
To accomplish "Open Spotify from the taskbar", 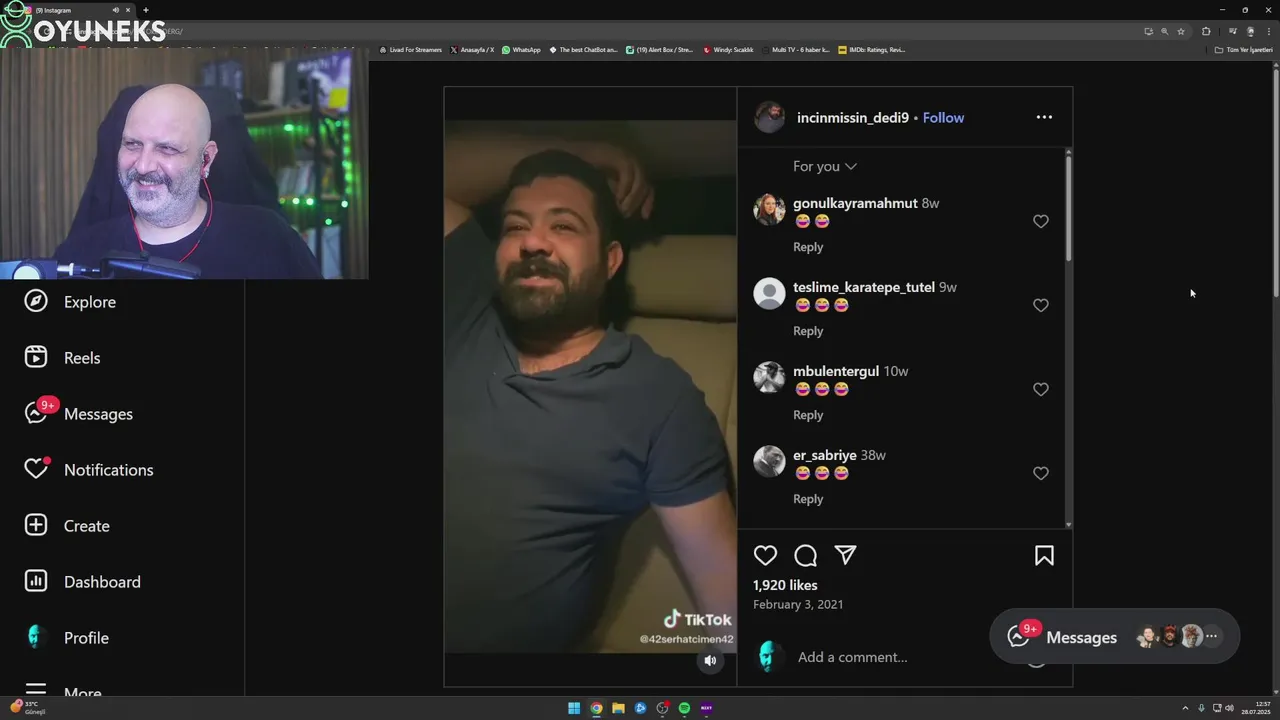I will click(x=684, y=708).
